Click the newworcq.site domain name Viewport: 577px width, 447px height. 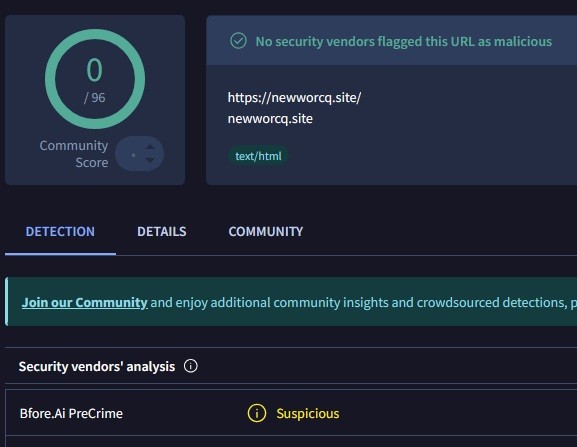pos(270,119)
